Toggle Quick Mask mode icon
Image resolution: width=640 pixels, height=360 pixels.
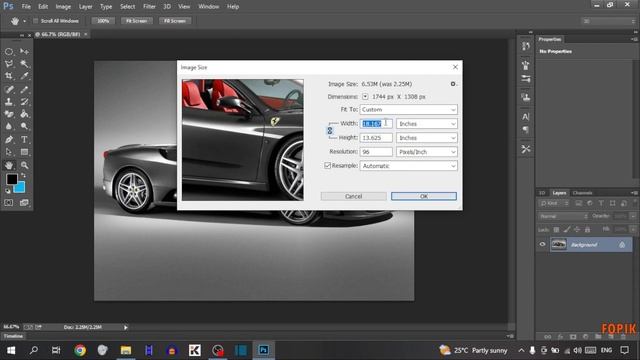tap(9, 202)
